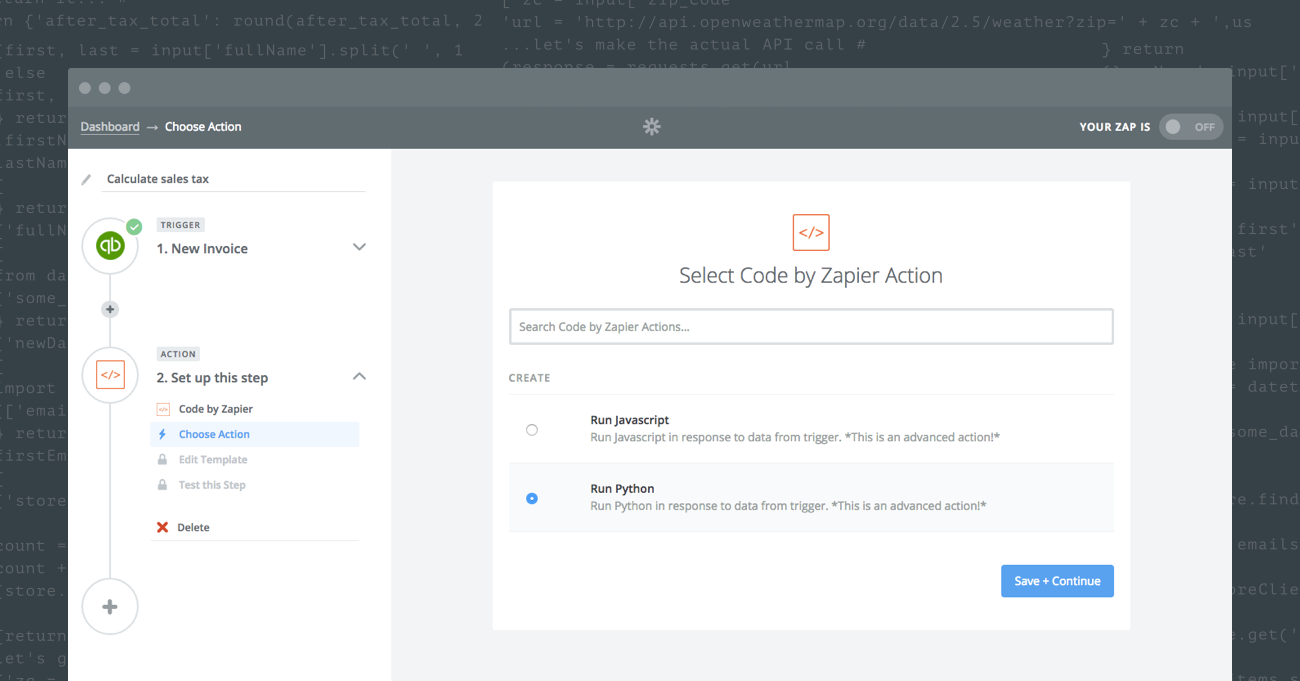Click the Save + Continue button
Viewport: 1300px width, 681px height.
click(1057, 581)
